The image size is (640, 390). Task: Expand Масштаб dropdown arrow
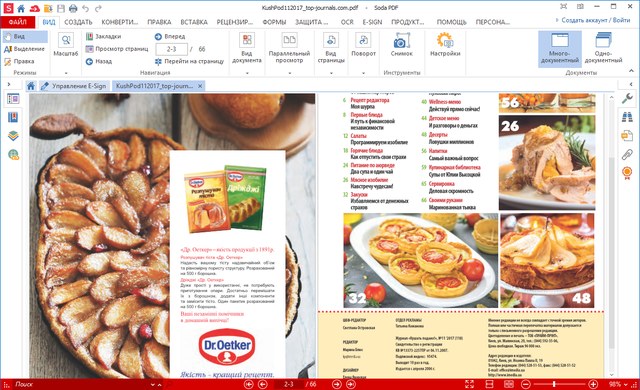66,73
